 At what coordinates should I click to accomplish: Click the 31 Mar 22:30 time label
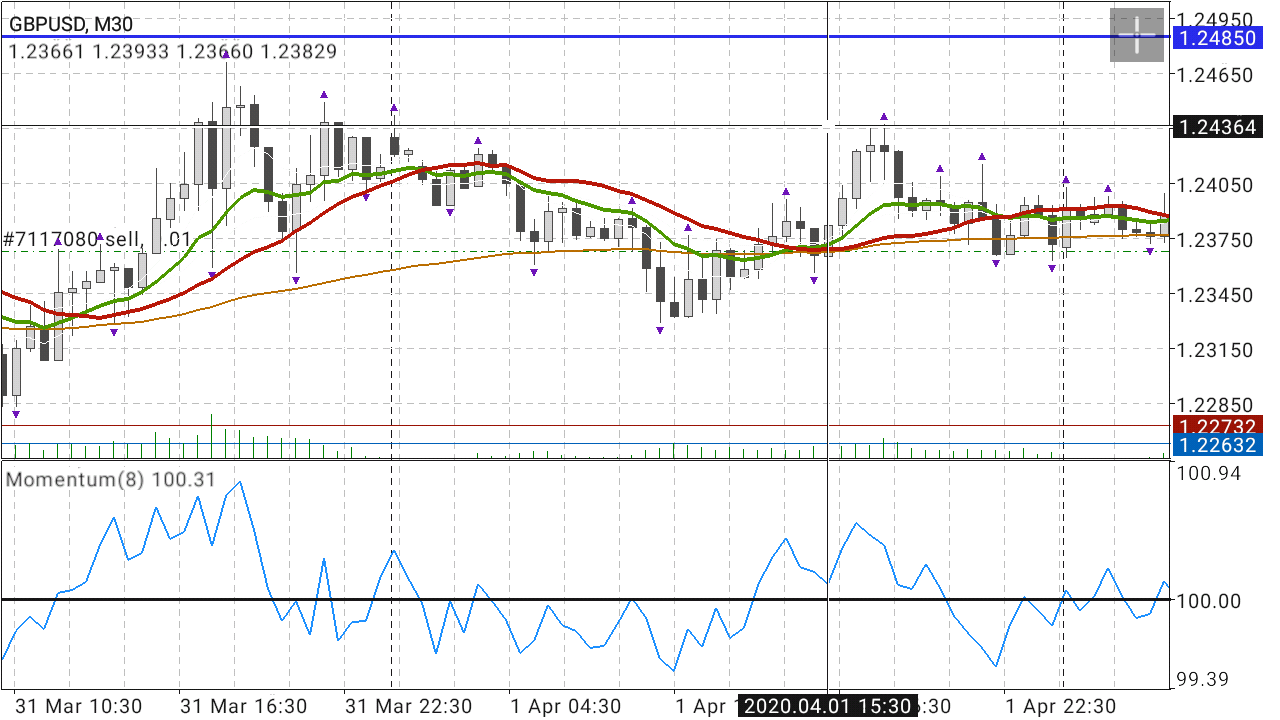point(408,706)
